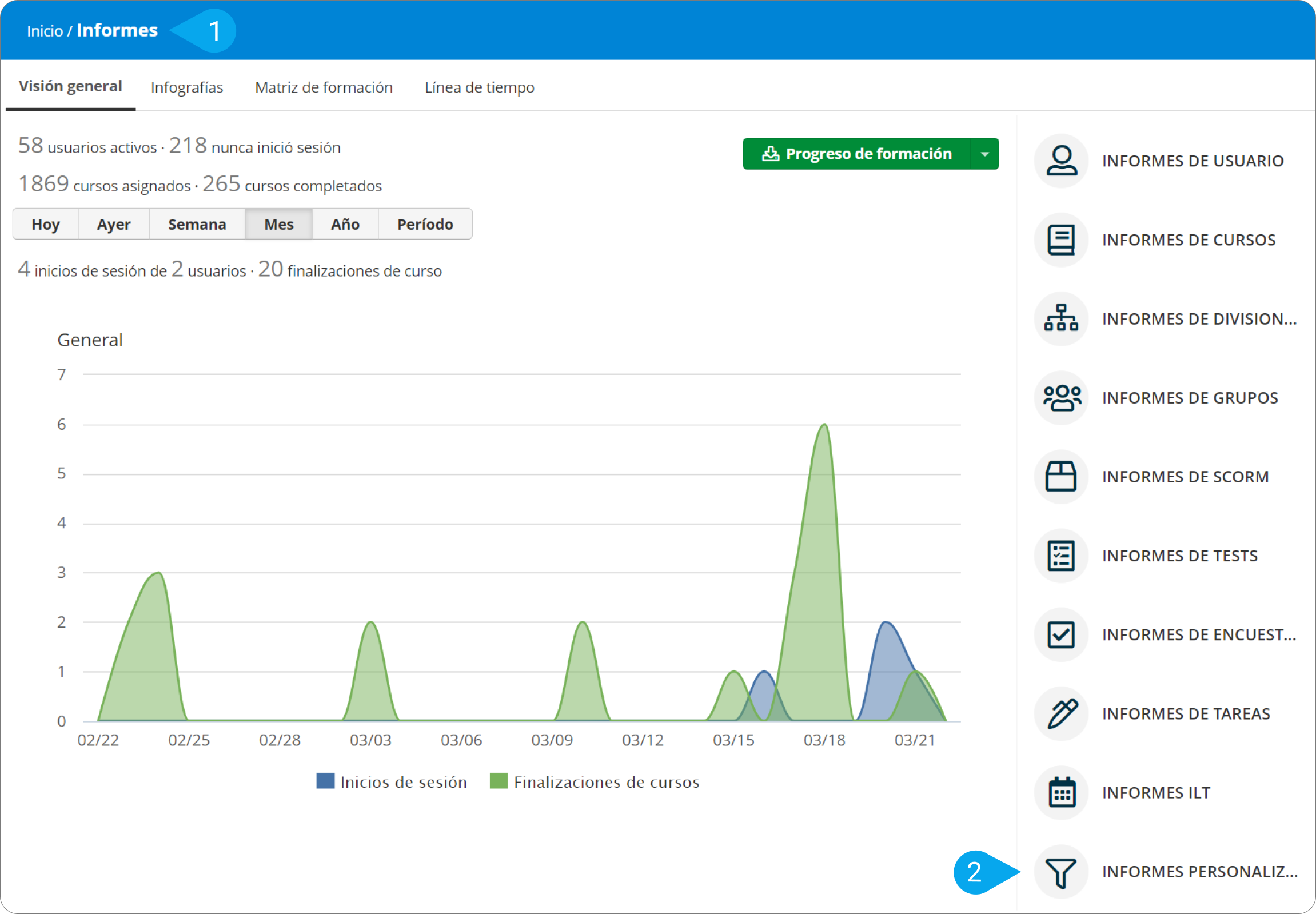This screenshot has width=1316, height=914.
Task: Switch to the Matriz de formación tab
Action: click(324, 87)
